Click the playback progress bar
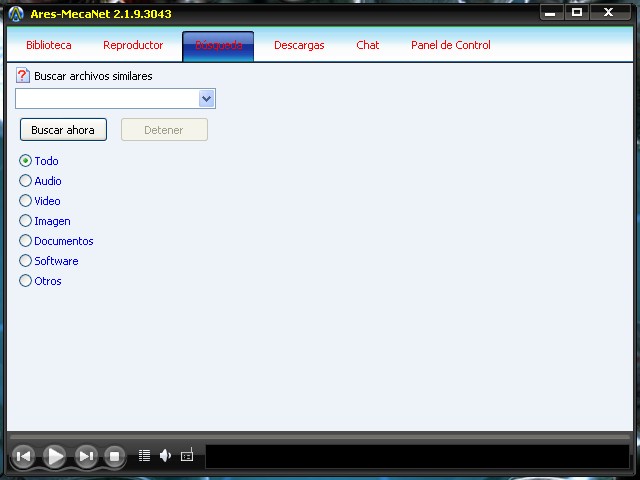 [x=320, y=437]
